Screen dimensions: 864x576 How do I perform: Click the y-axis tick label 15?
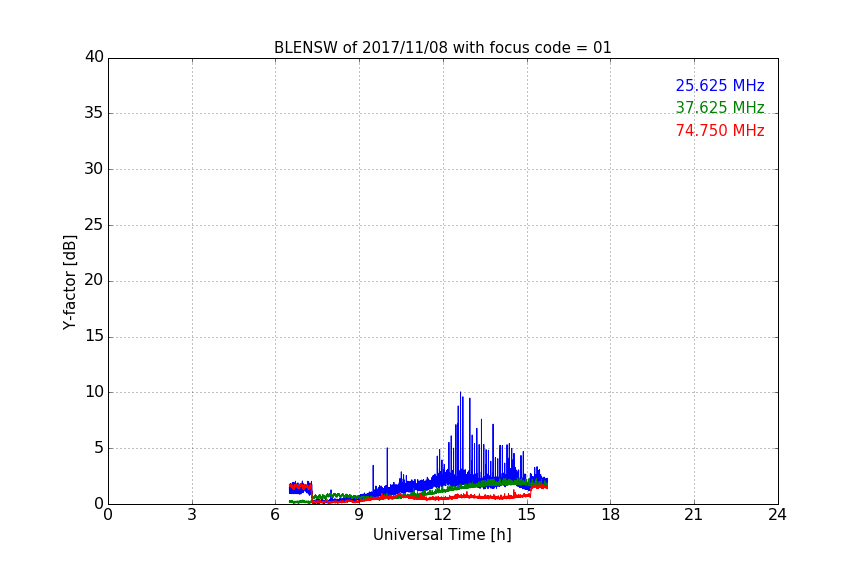(x=94, y=336)
